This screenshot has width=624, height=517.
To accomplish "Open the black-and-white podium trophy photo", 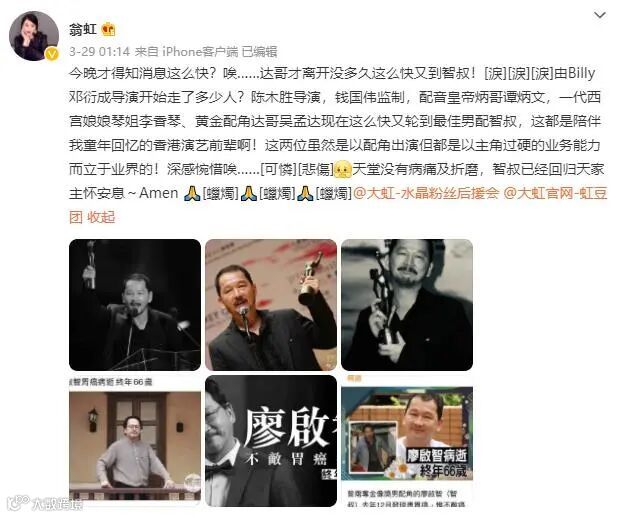I will click(135, 305).
